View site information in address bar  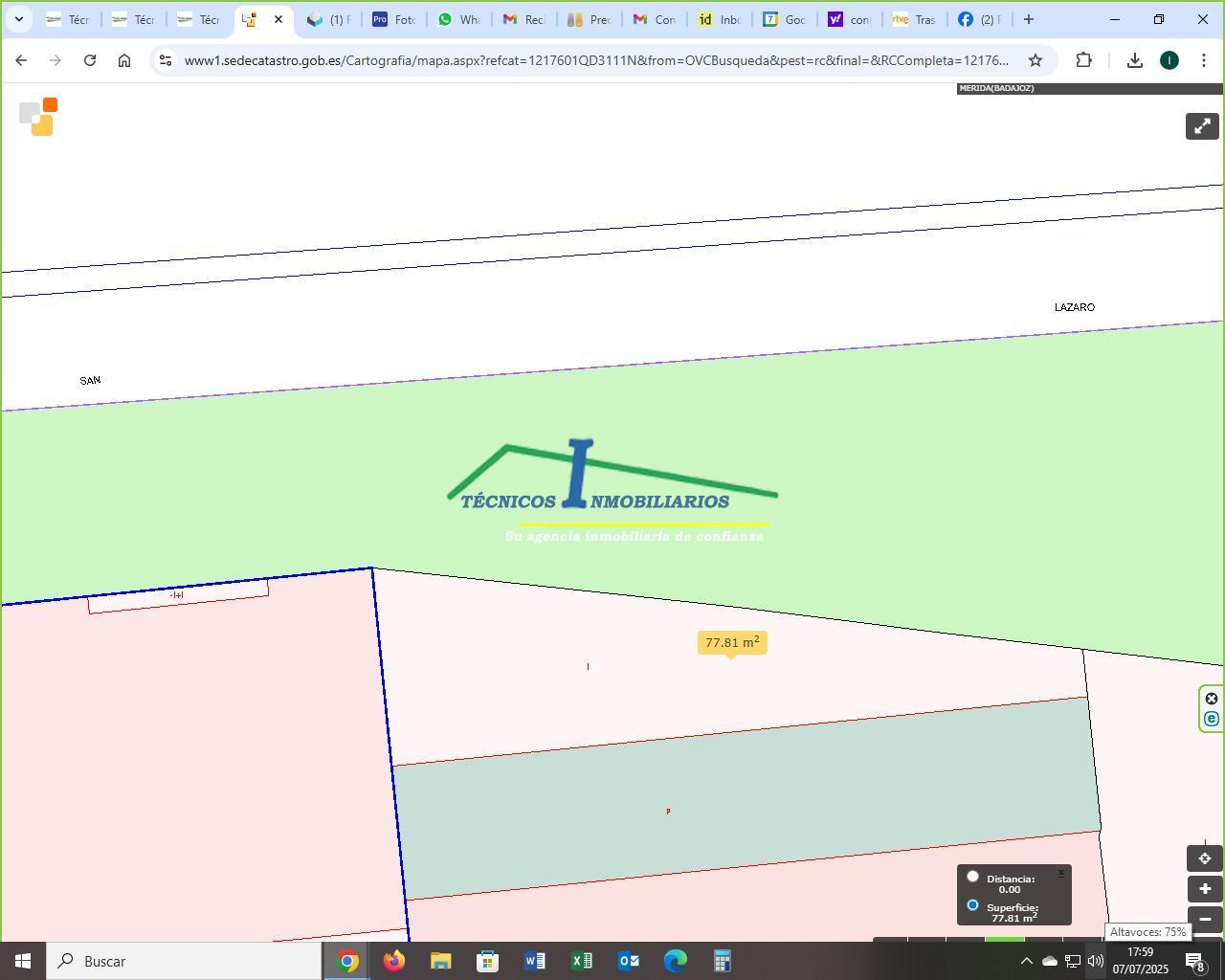pos(166,60)
